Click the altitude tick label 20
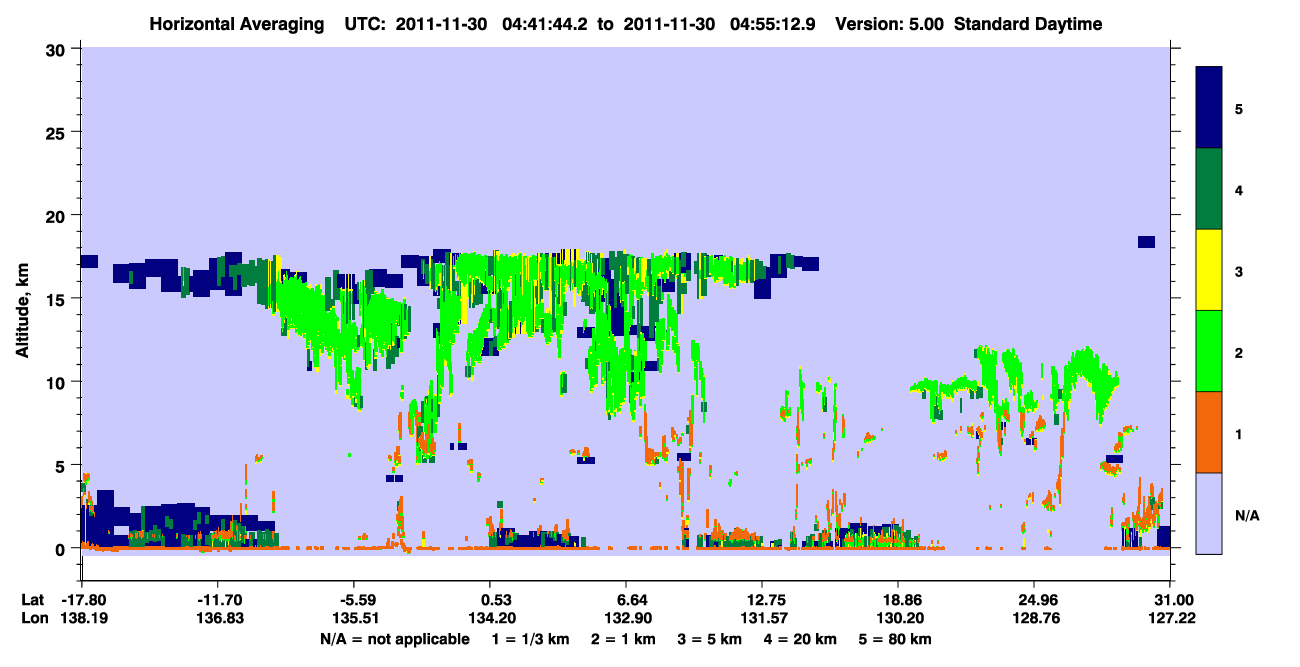 pyautogui.click(x=58, y=215)
